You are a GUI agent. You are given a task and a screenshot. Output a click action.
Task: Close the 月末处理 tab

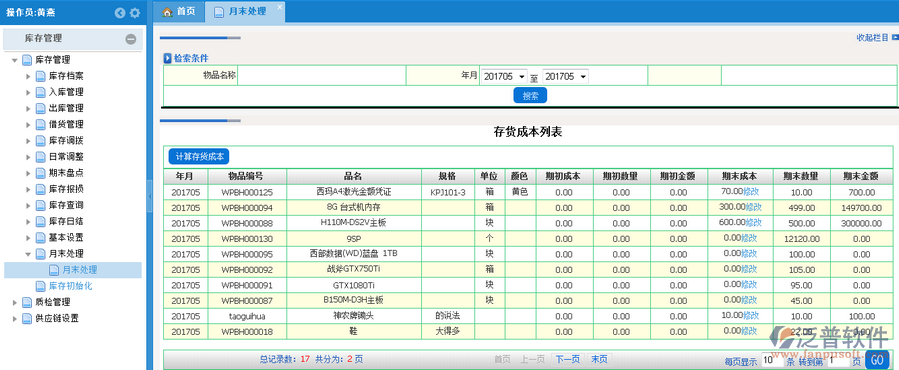[x=279, y=7]
